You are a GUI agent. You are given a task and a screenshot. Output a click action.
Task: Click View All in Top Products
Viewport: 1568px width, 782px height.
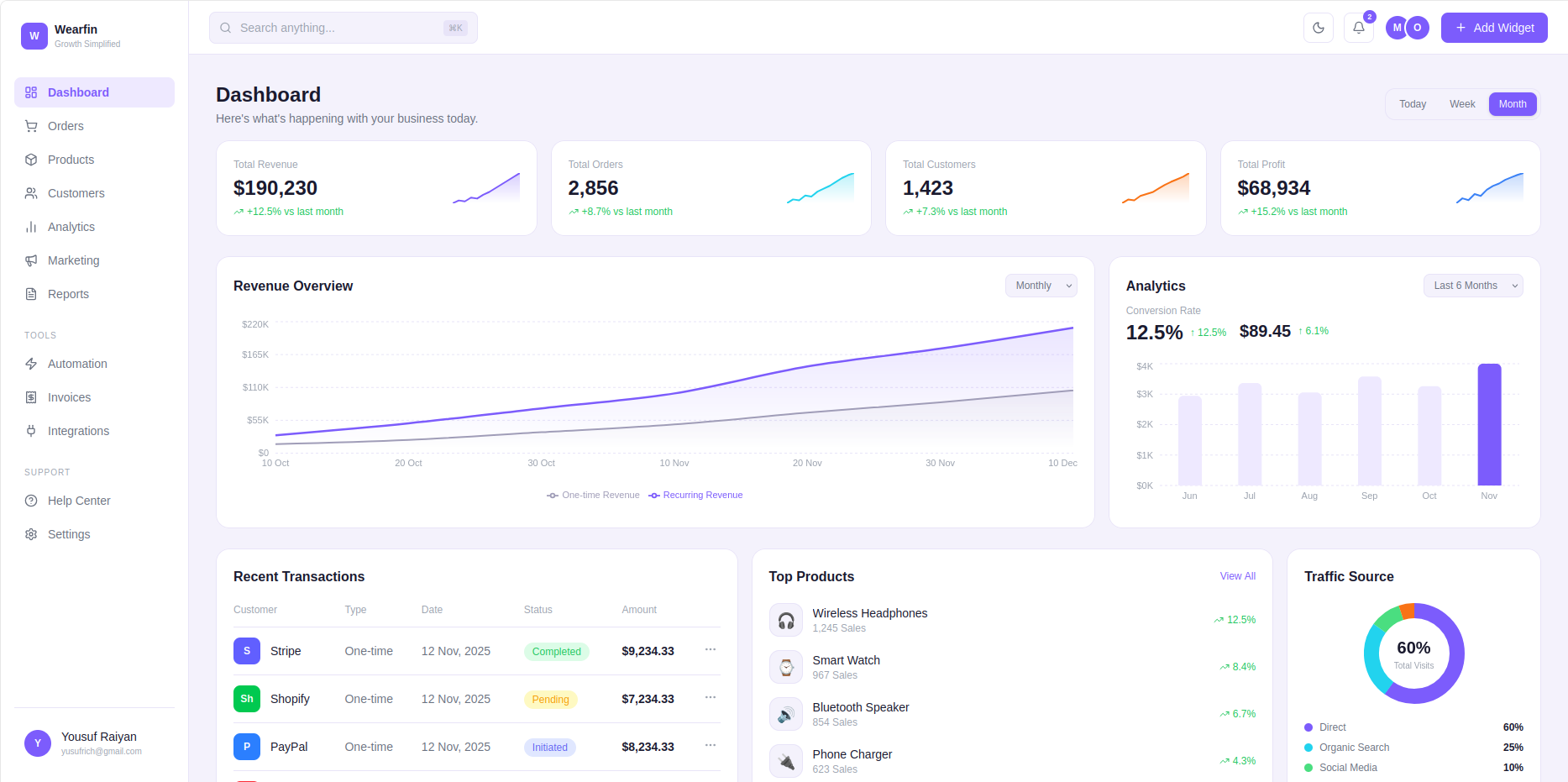pos(1238,576)
